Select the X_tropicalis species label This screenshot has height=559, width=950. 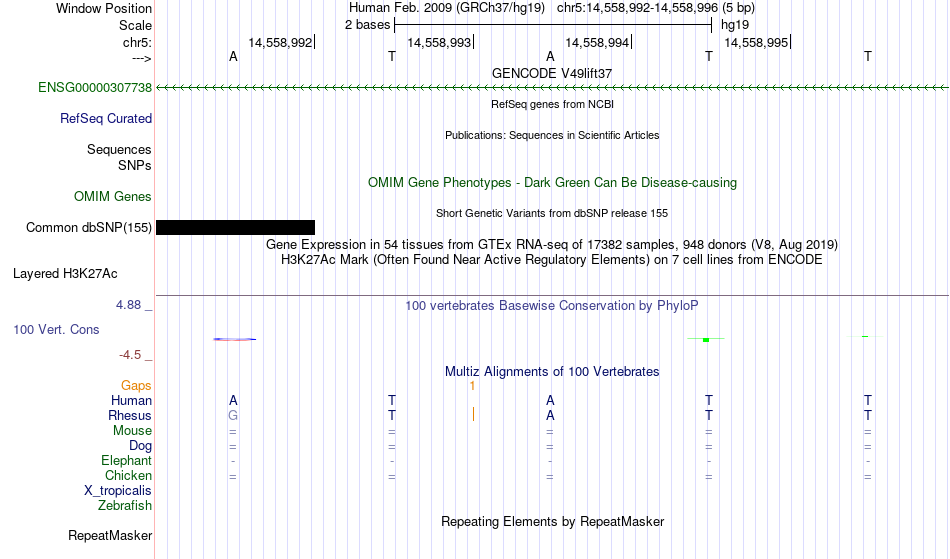118,491
